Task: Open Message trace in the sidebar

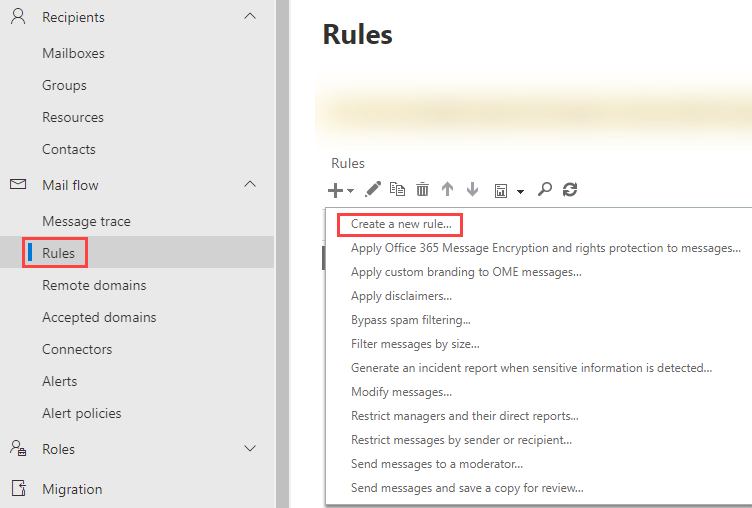Action: point(86,221)
